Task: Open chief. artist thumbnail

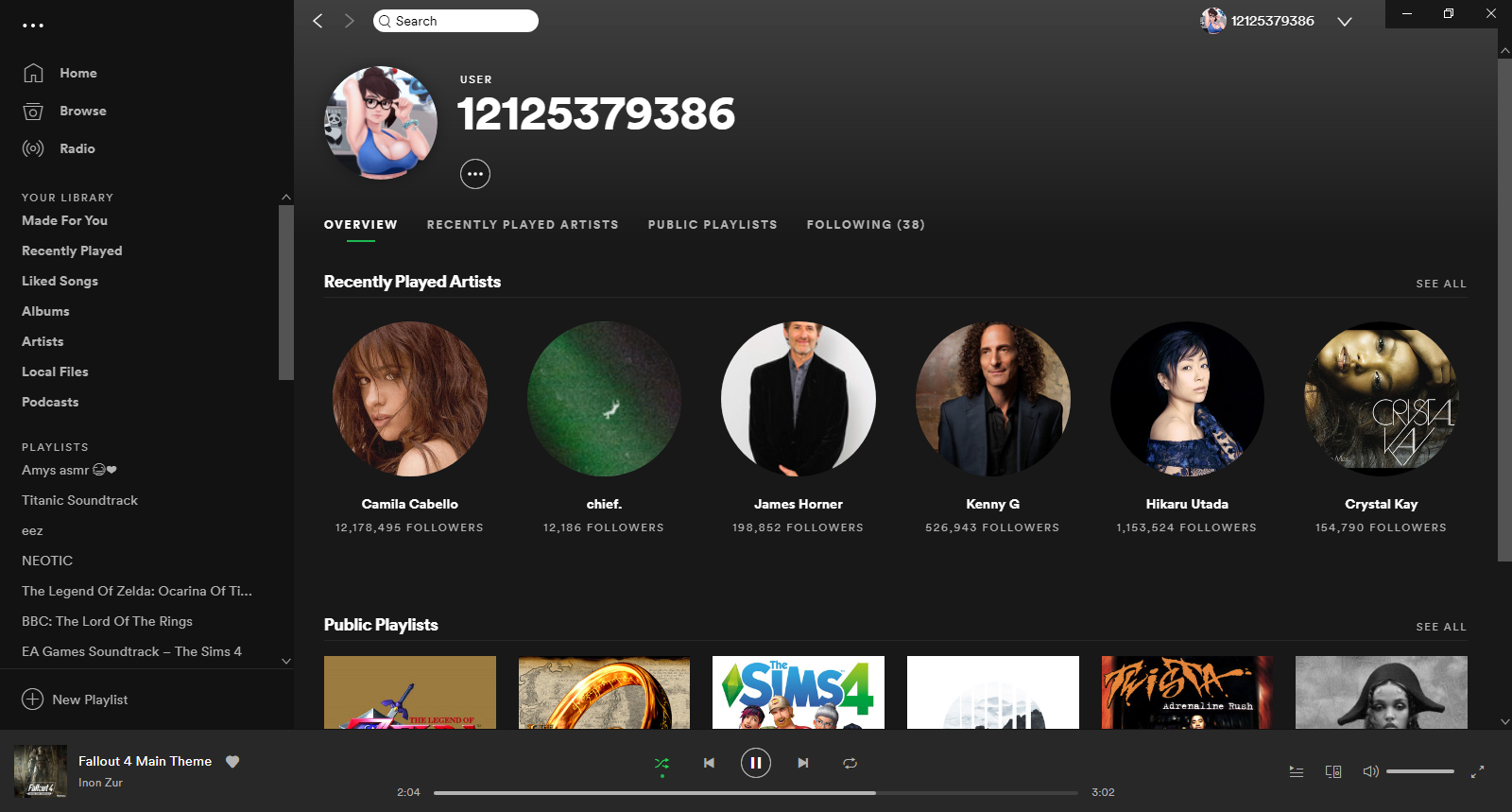Action: coord(604,399)
